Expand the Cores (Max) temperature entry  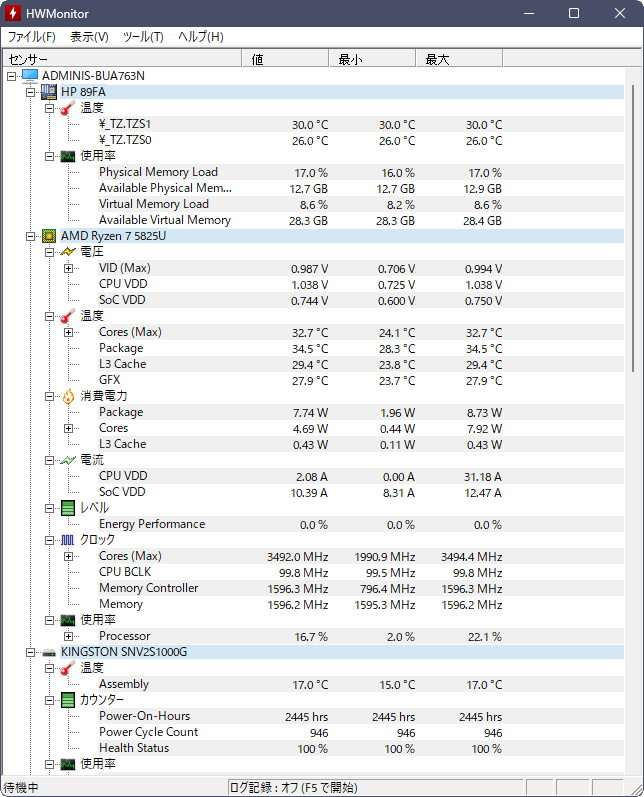coord(69,332)
